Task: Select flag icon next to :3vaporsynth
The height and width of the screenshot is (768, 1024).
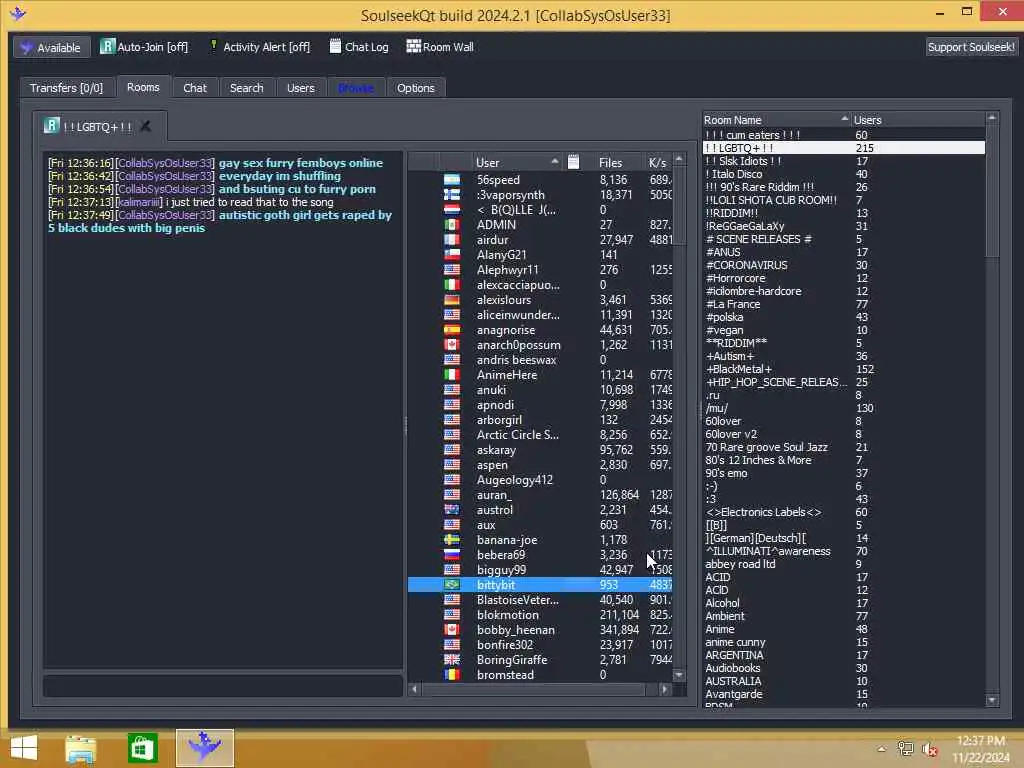Action: [452, 195]
